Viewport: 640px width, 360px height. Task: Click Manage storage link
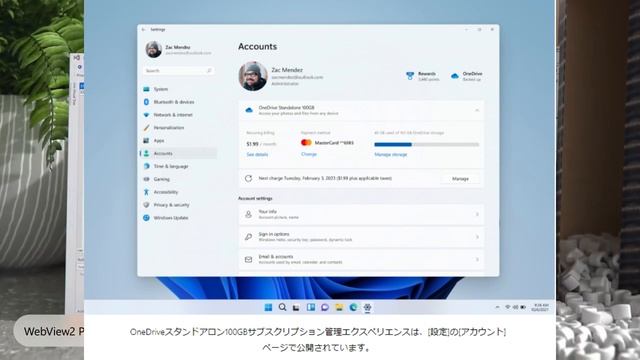(x=391, y=155)
